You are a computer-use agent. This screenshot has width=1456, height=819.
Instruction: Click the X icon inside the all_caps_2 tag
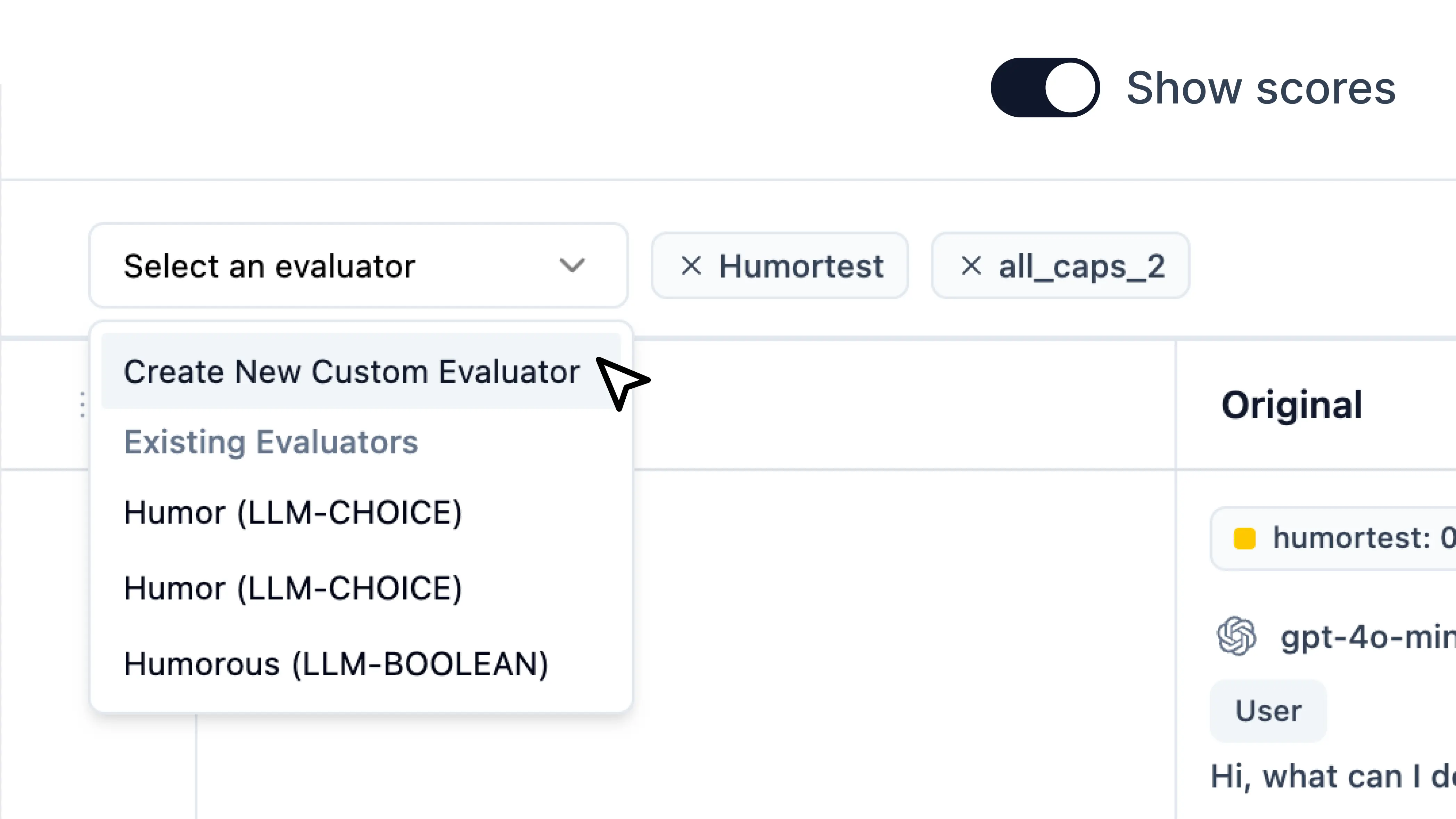pos(972,266)
